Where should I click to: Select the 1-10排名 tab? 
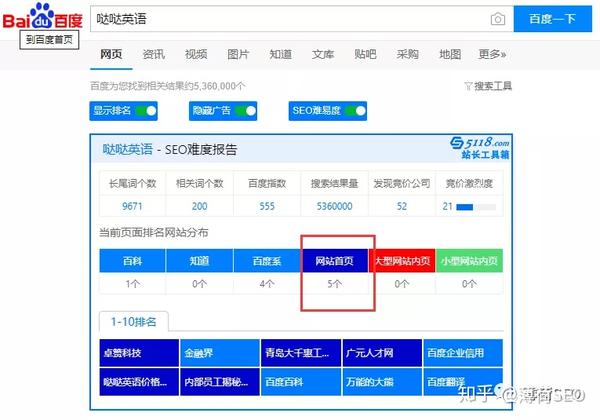point(134,322)
